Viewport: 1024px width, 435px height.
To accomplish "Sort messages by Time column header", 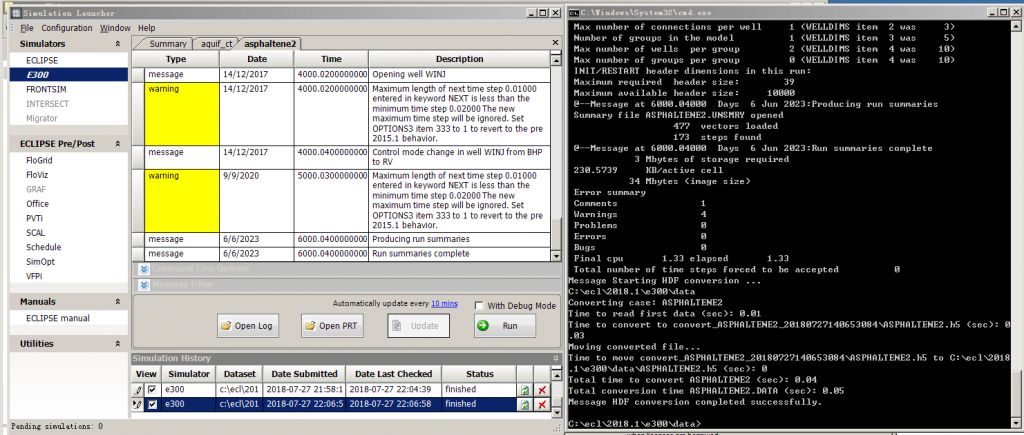I will point(331,59).
